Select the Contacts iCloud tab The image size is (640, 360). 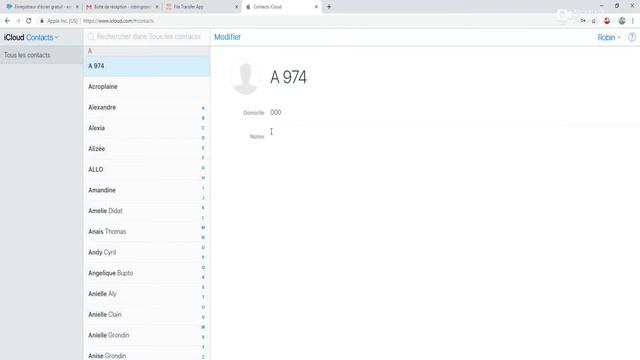click(x=281, y=7)
